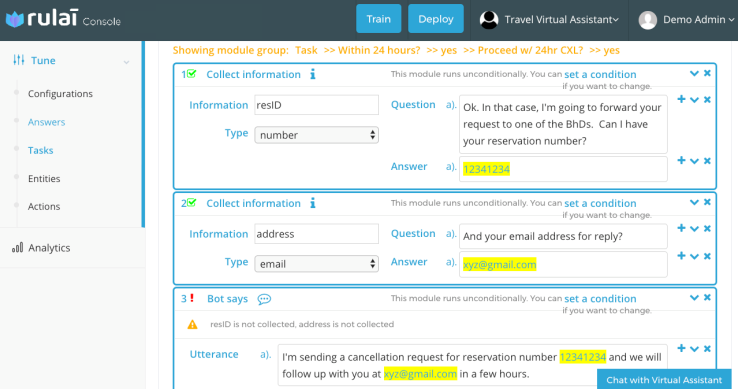
Task: Open the Tasks section in the sidebar
Action: (x=40, y=150)
